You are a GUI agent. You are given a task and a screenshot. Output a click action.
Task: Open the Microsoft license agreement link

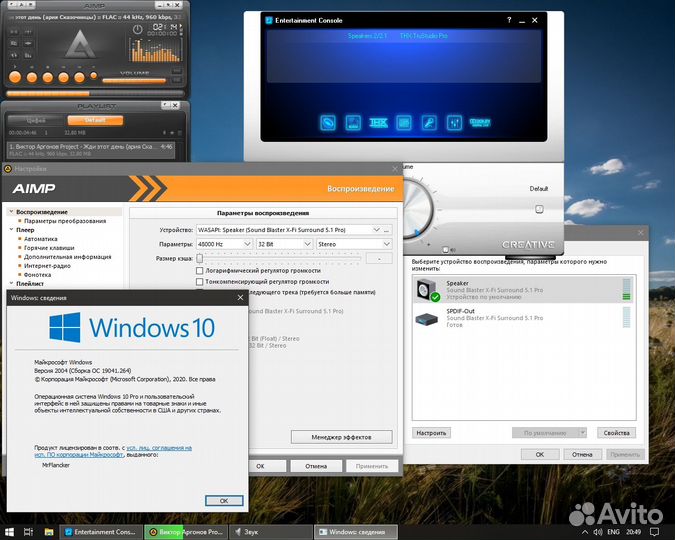tap(113, 451)
